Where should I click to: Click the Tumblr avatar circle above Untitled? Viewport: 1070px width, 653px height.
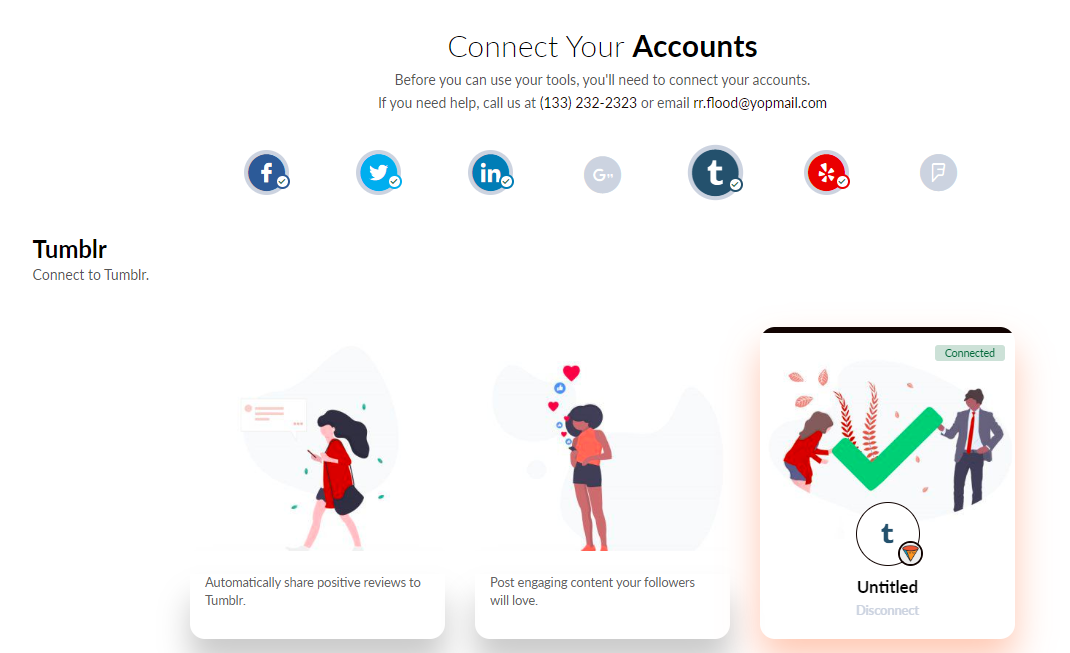[888, 534]
